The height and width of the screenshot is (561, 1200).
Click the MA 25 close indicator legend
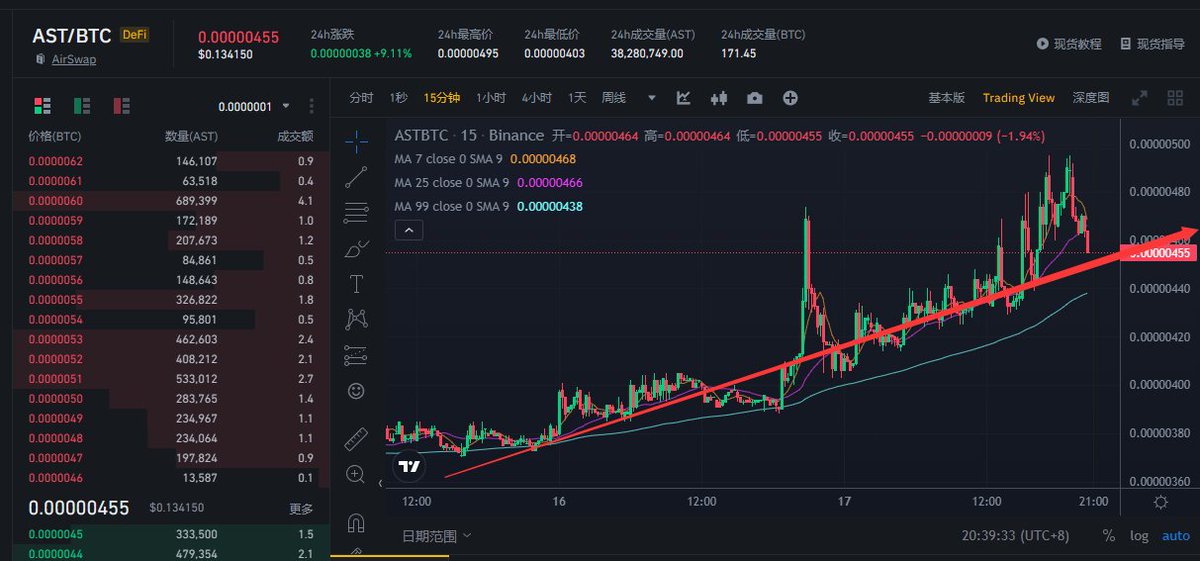point(488,182)
